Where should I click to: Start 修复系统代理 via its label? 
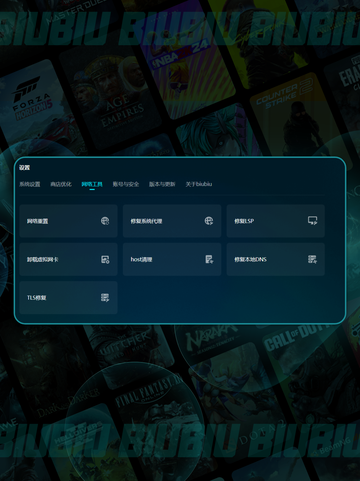tap(146, 221)
